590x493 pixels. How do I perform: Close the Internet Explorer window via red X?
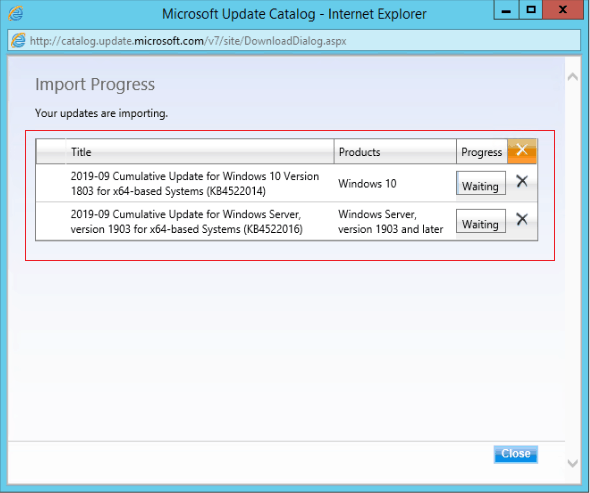(563, 10)
